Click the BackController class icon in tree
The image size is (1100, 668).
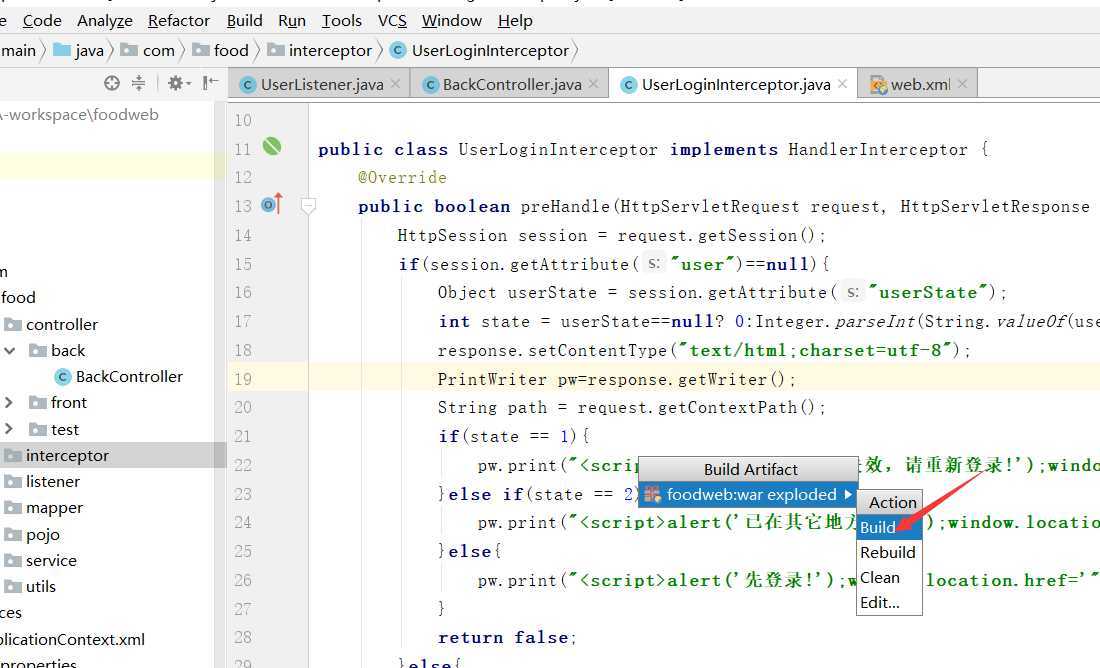point(63,377)
